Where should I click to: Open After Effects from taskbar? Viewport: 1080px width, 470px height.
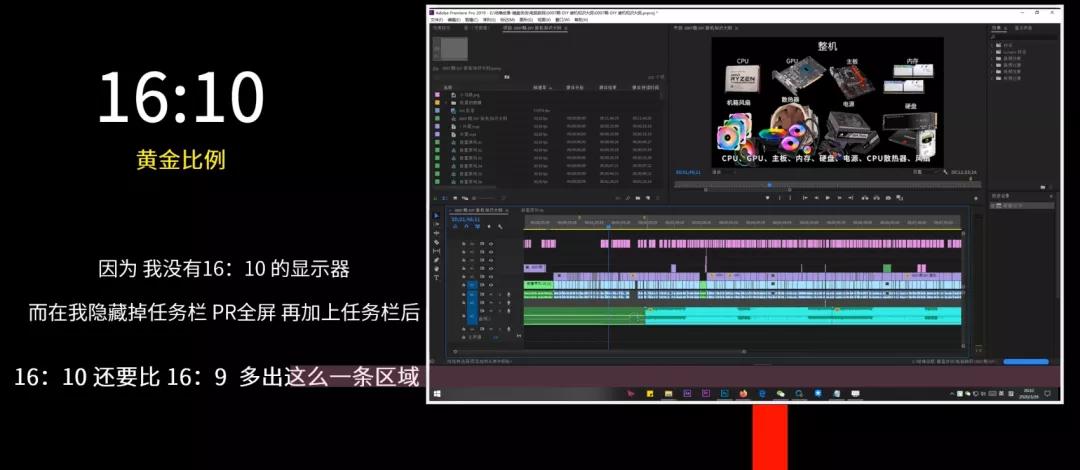687,394
